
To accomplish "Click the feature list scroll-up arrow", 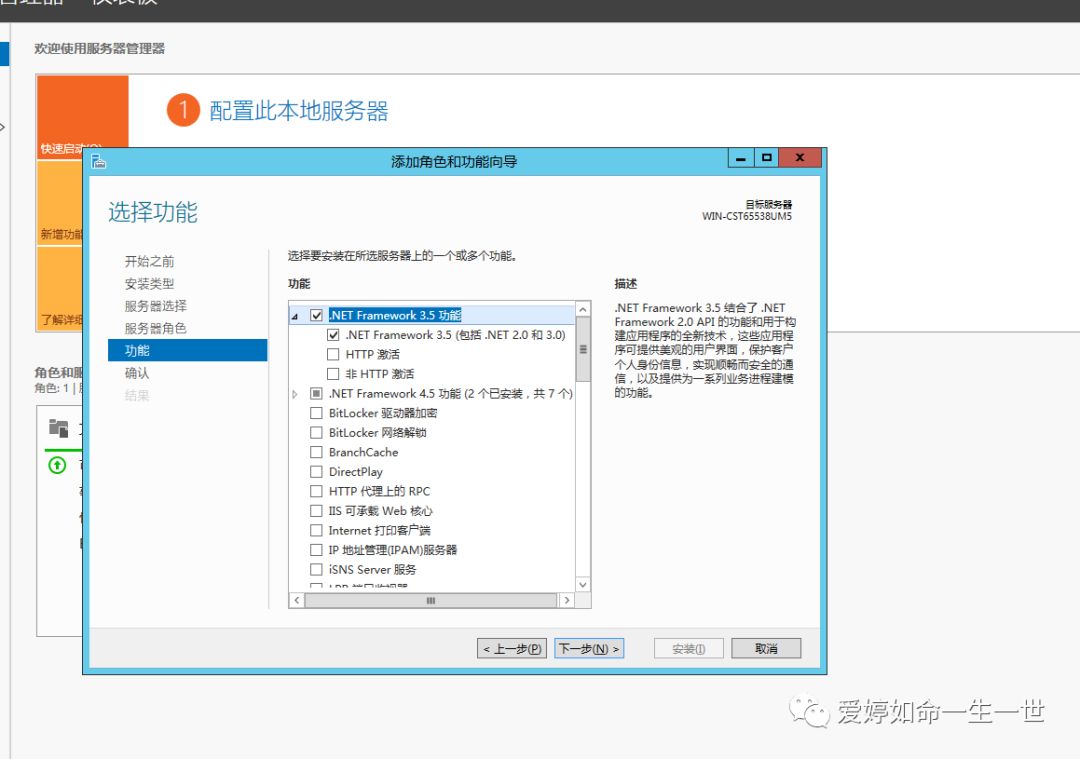I will 583,309.
